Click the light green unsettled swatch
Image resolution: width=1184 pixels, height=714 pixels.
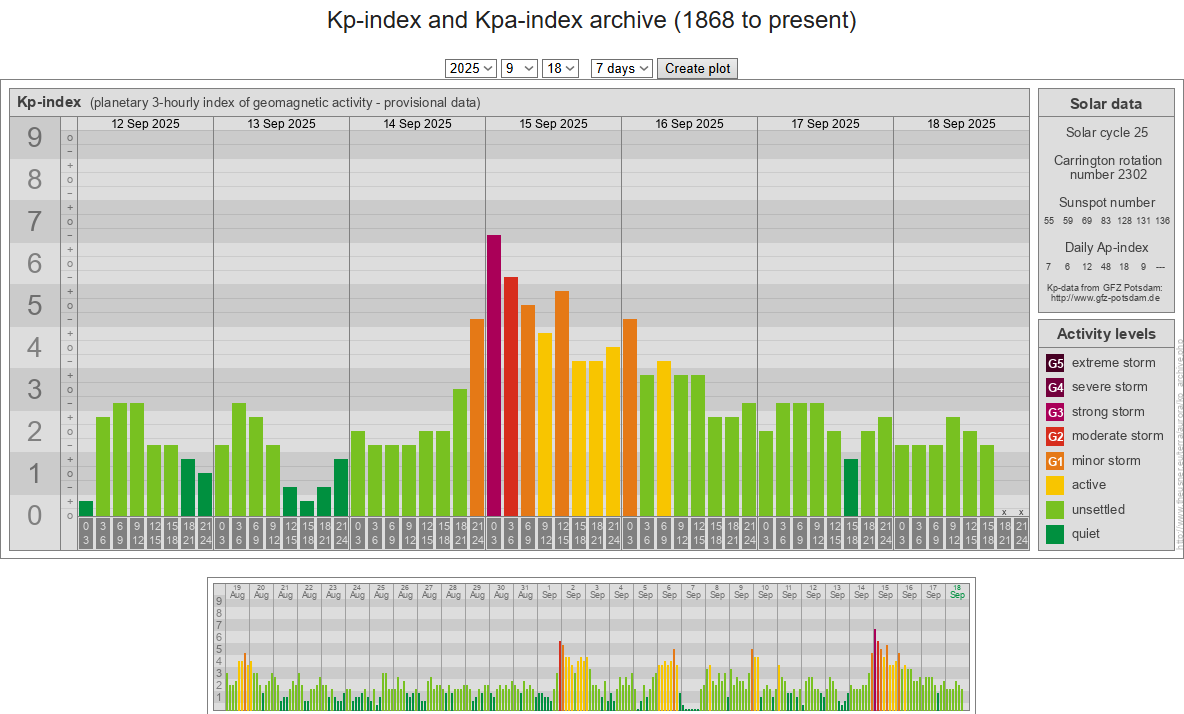tap(1055, 510)
